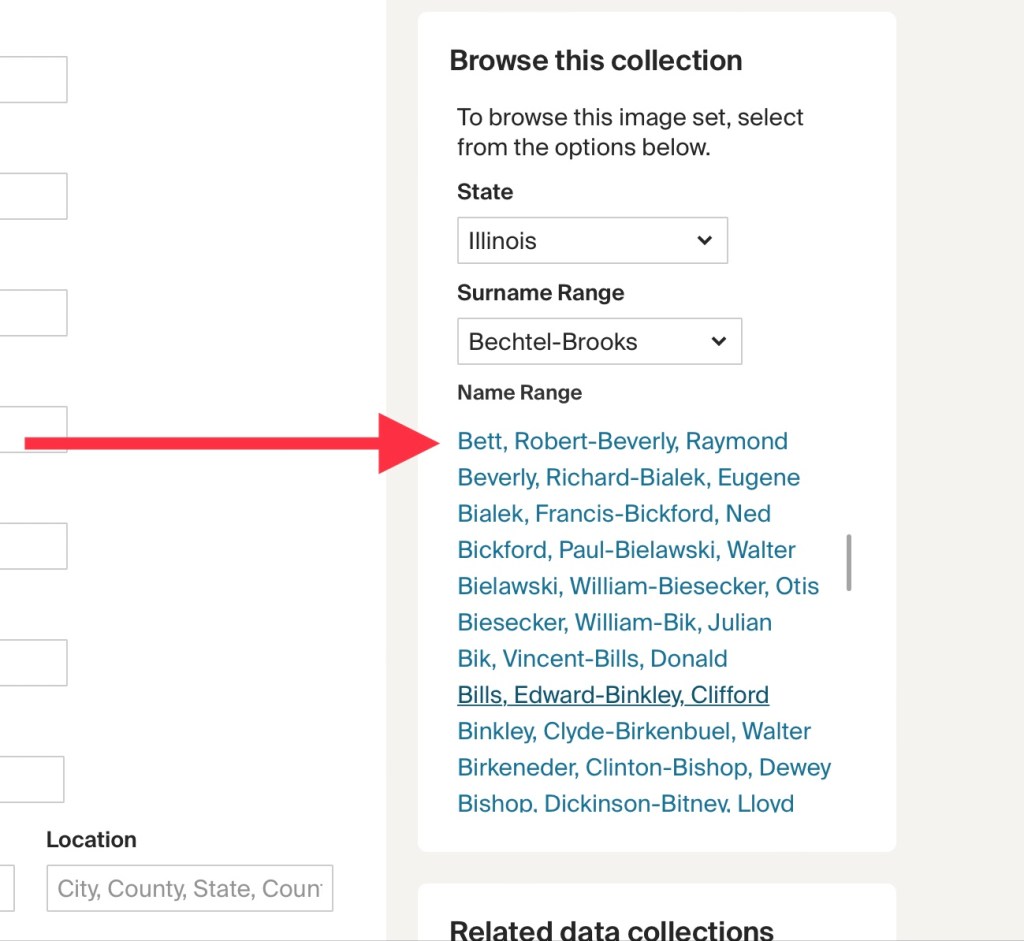
Task: Browse Birkeneder, Clinton-Bishop, Dewey records
Action: 644,768
